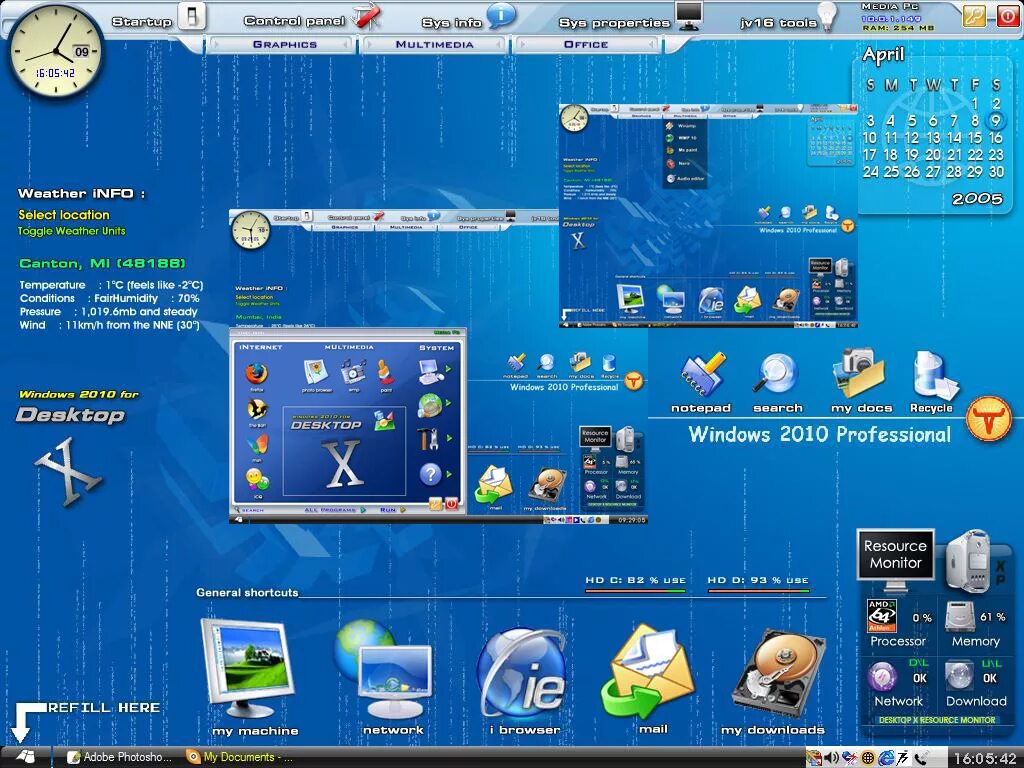Click the Select location link
This screenshot has height=768, width=1024.
click(x=63, y=214)
